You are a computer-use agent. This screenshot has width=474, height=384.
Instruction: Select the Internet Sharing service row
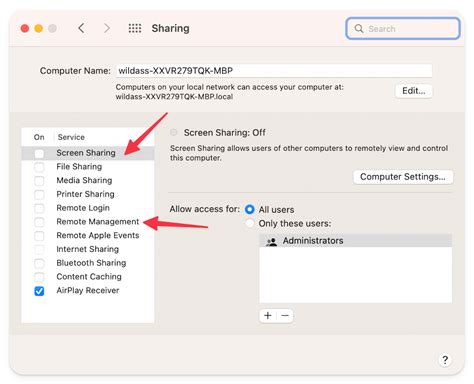point(88,249)
